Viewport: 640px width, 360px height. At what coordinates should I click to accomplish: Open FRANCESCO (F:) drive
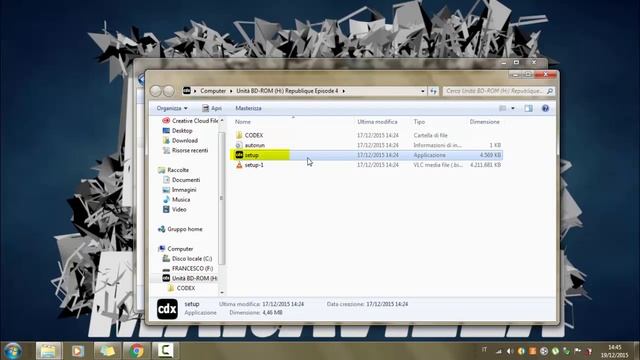tap(188, 269)
